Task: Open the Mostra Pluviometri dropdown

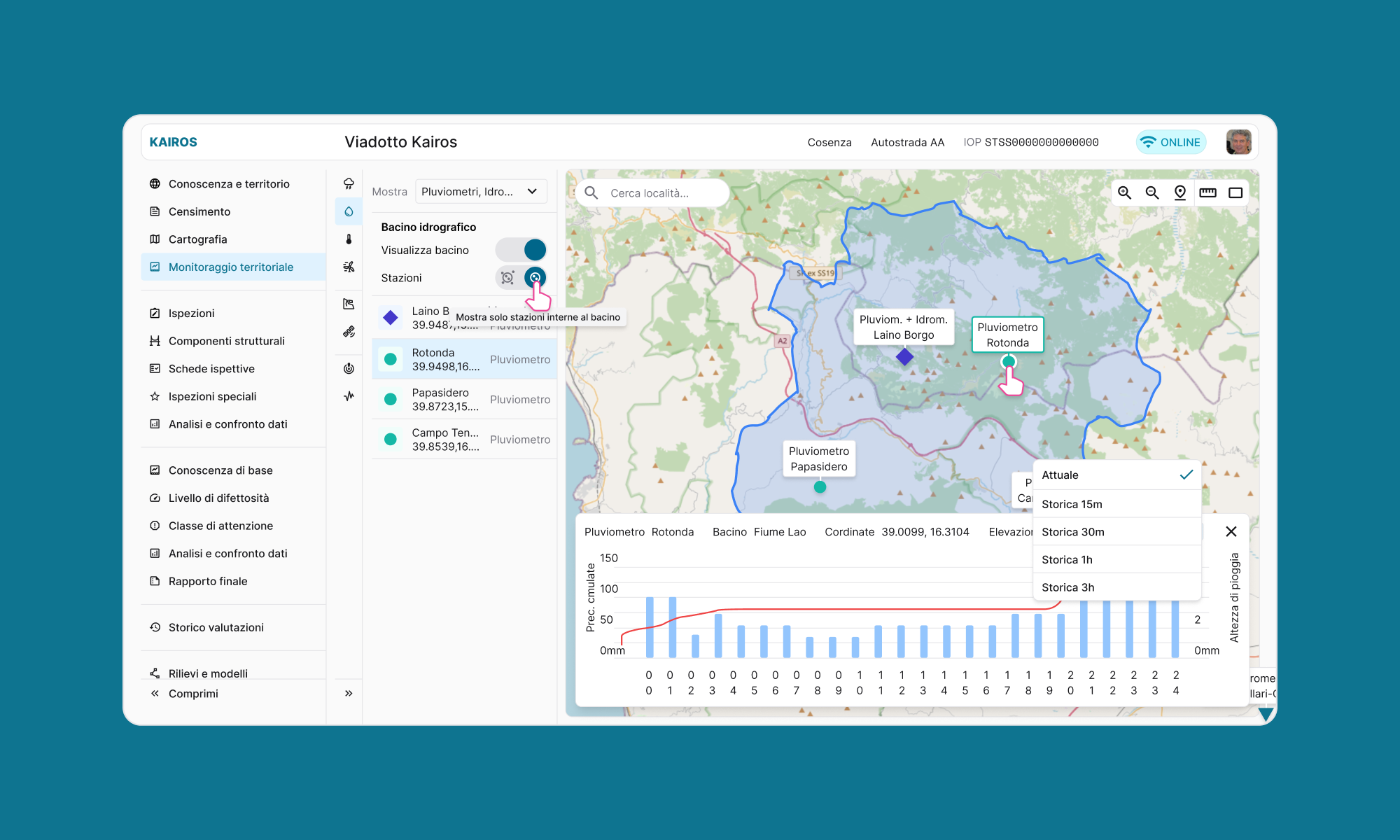Action: click(x=480, y=192)
